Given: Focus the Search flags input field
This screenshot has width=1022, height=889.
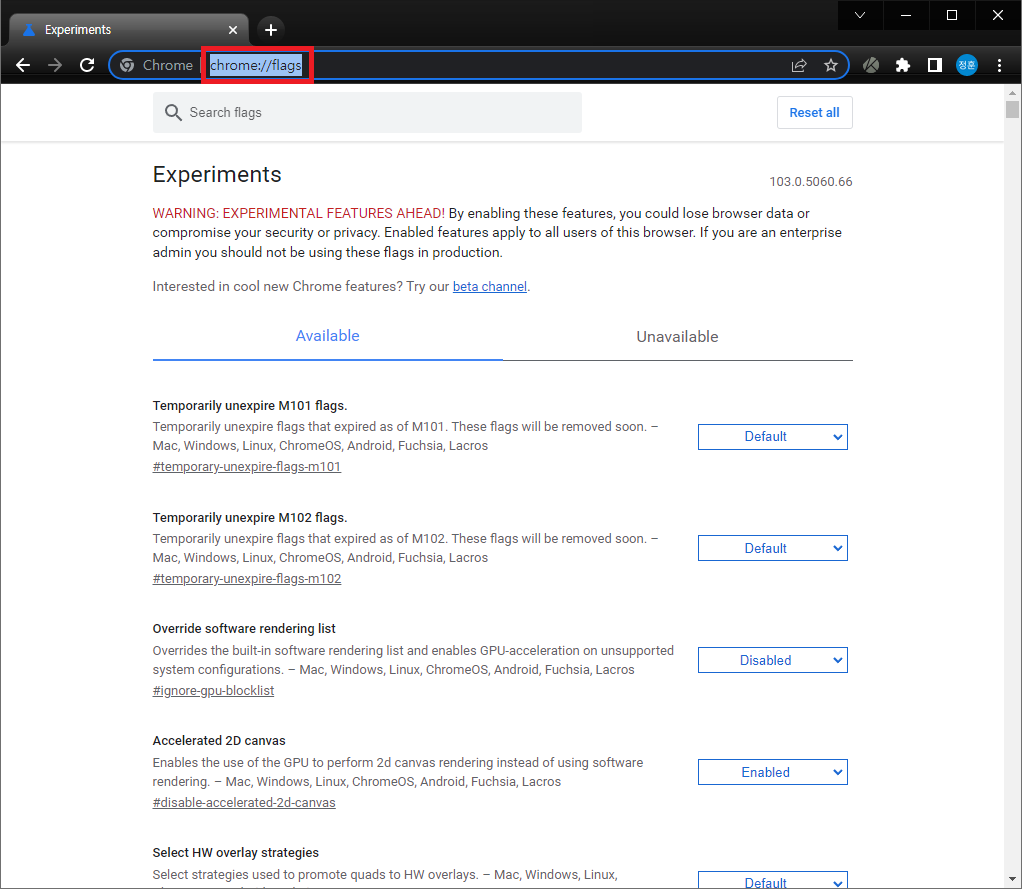Looking at the screenshot, I should click(x=367, y=112).
